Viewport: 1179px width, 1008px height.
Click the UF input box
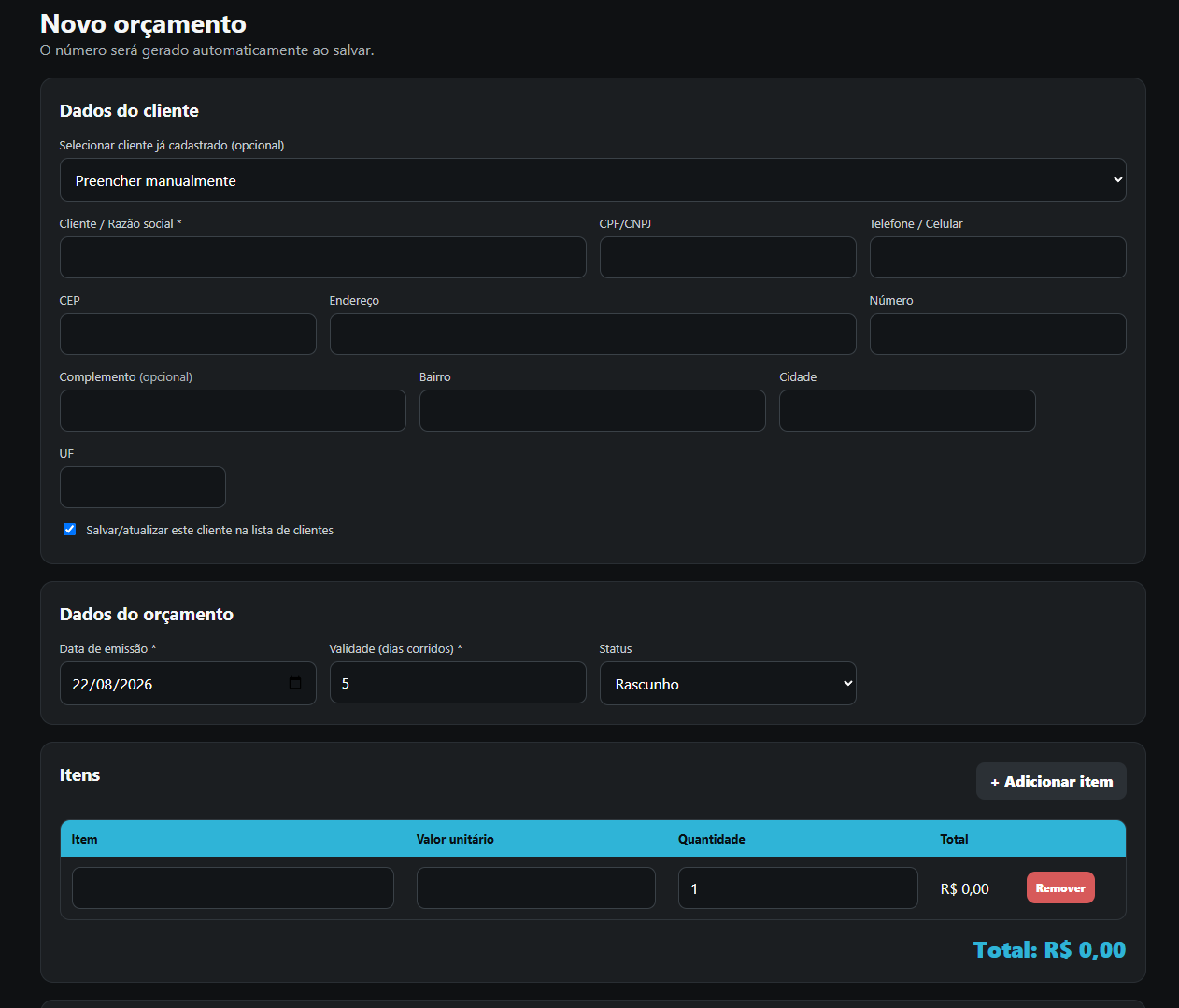click(143, 487)
